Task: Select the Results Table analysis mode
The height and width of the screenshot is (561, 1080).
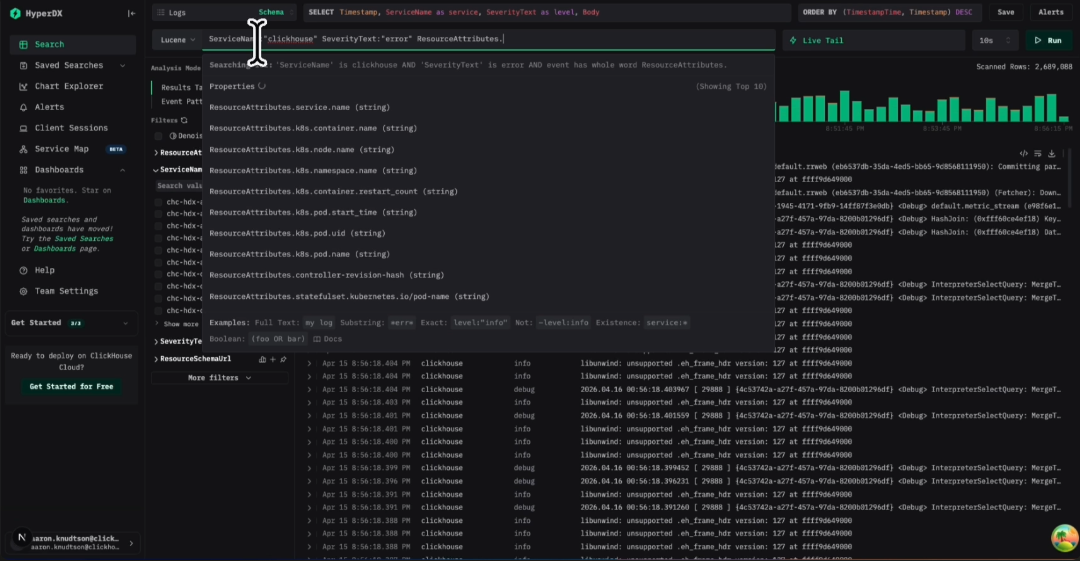Action: click(x=181, y=88)
